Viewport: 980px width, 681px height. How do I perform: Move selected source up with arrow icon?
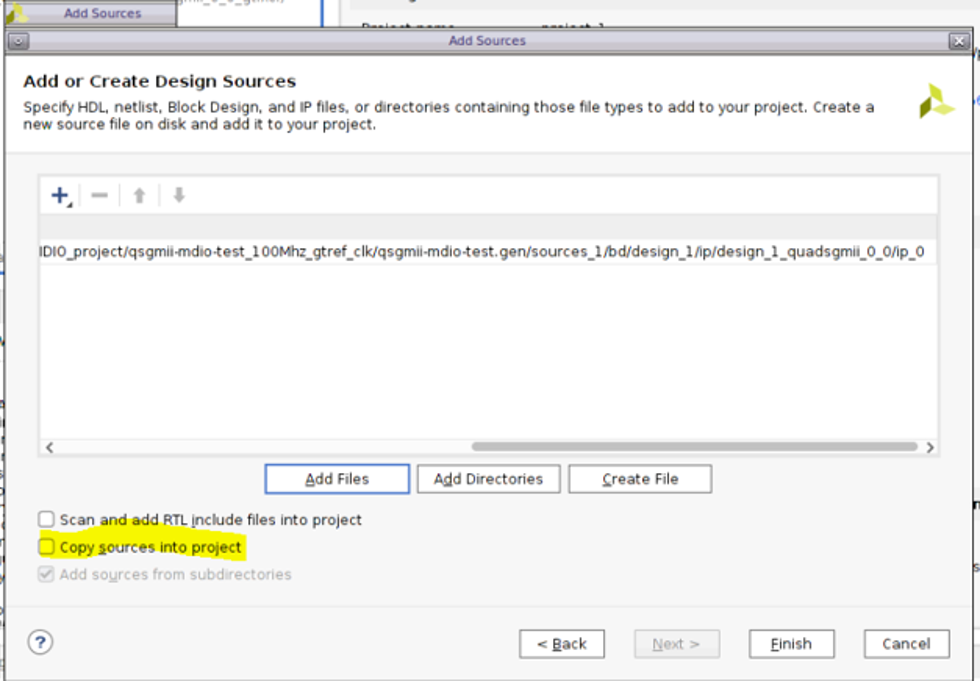[139, 196]
